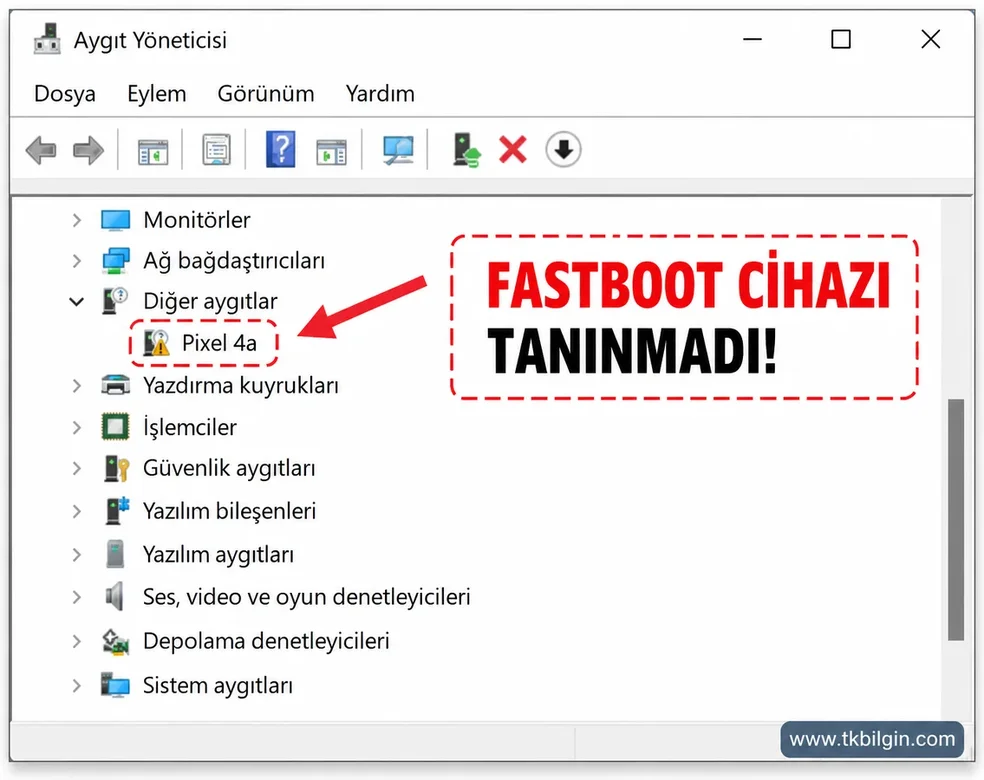The image size is (984, 780).
Task: Expand the Yazdırma kuyrukları node
Action: [x=77, y=385]
